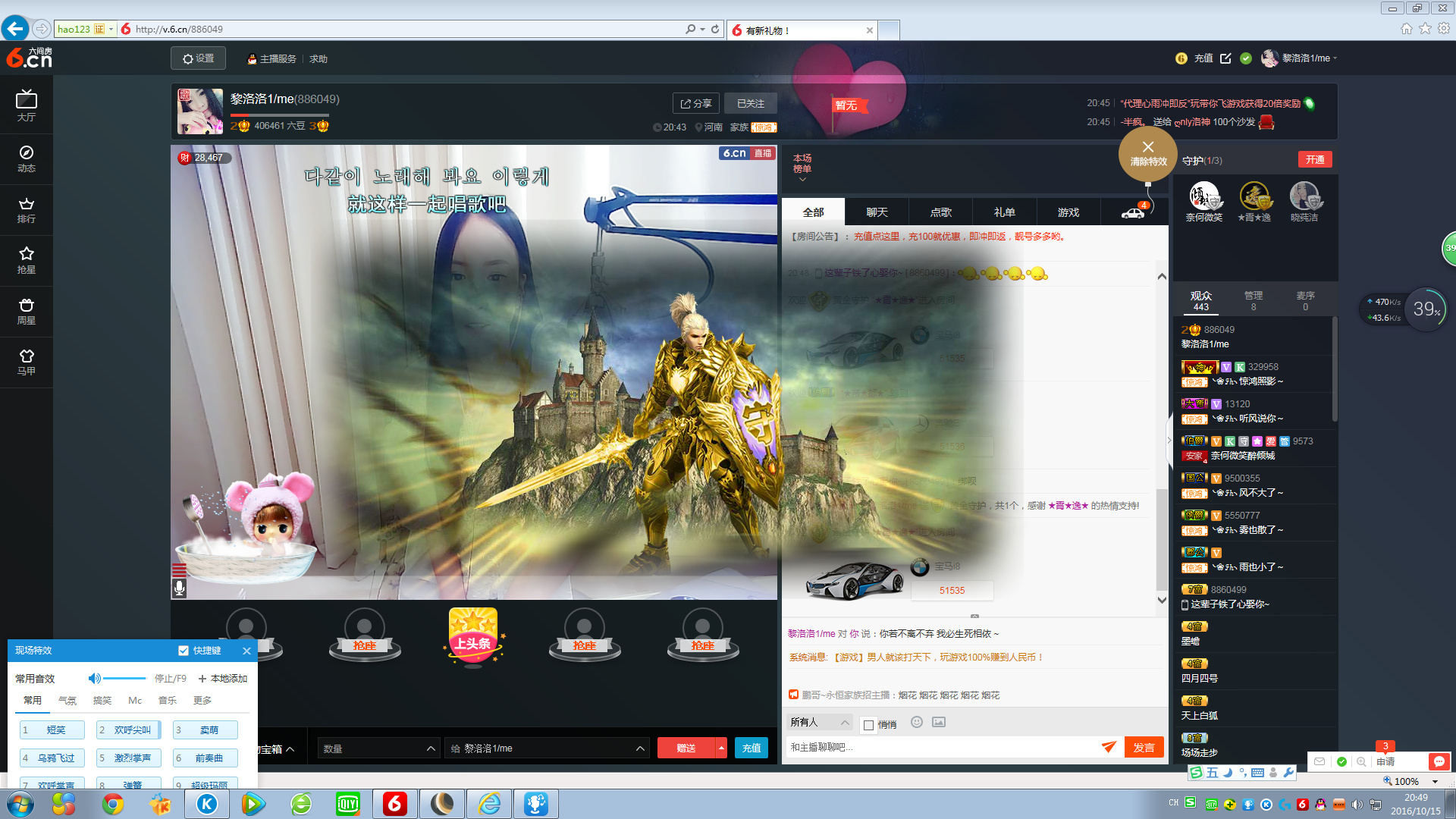Switch to the 管理 managers tab
Screen dimensions: 1456x819
point(1254,300)
